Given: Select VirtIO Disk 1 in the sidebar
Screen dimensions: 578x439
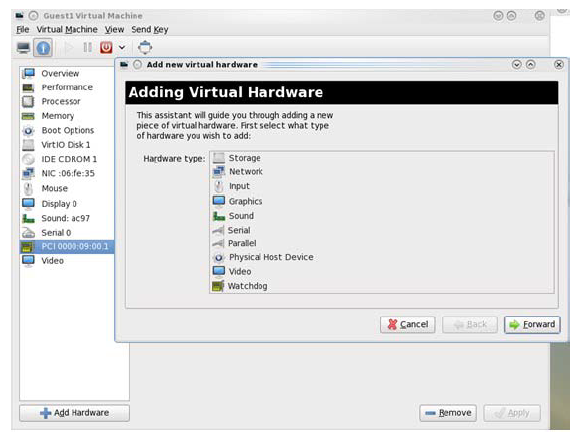Looking at the screenshot, I should [67, 144].
